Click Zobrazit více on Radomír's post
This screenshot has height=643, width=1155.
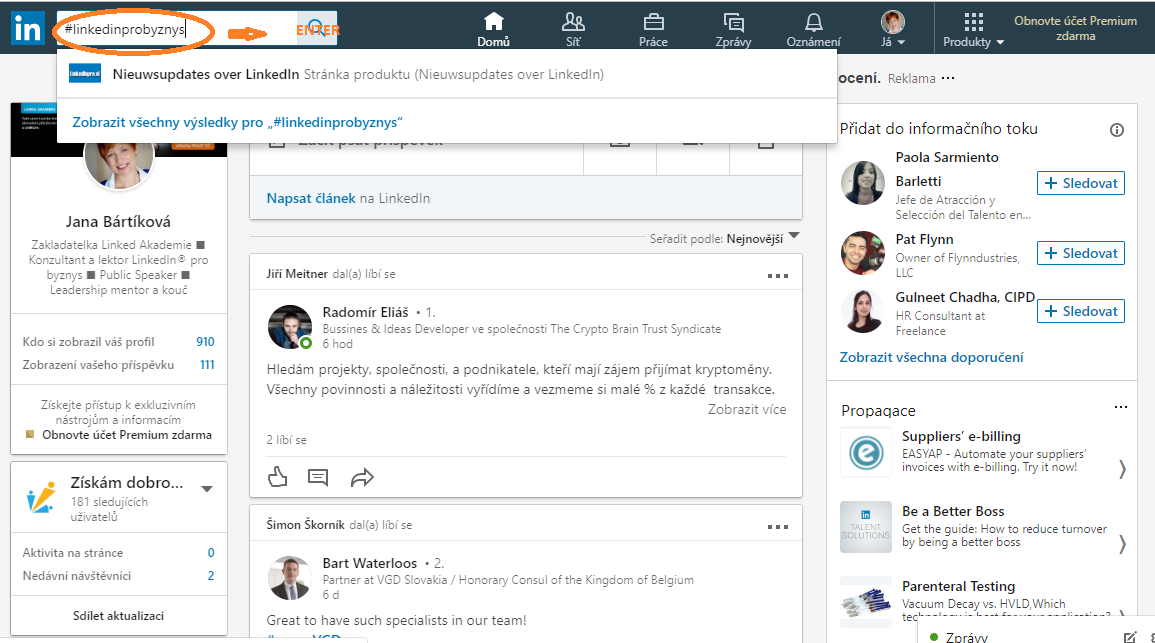pos(747,410)
